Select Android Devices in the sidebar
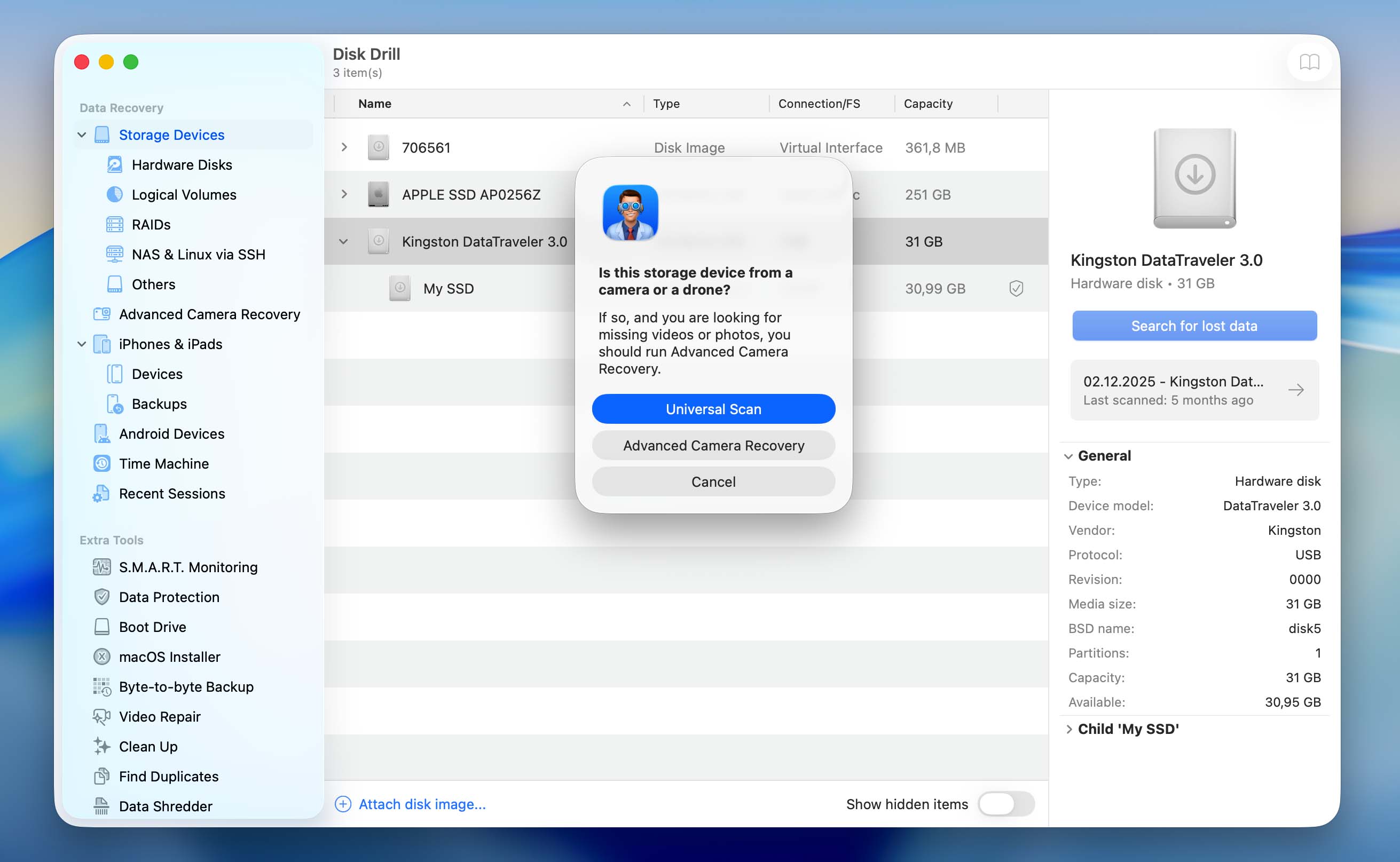The width and height of the screenshot is (1400, 862). (x=171, y=434)
